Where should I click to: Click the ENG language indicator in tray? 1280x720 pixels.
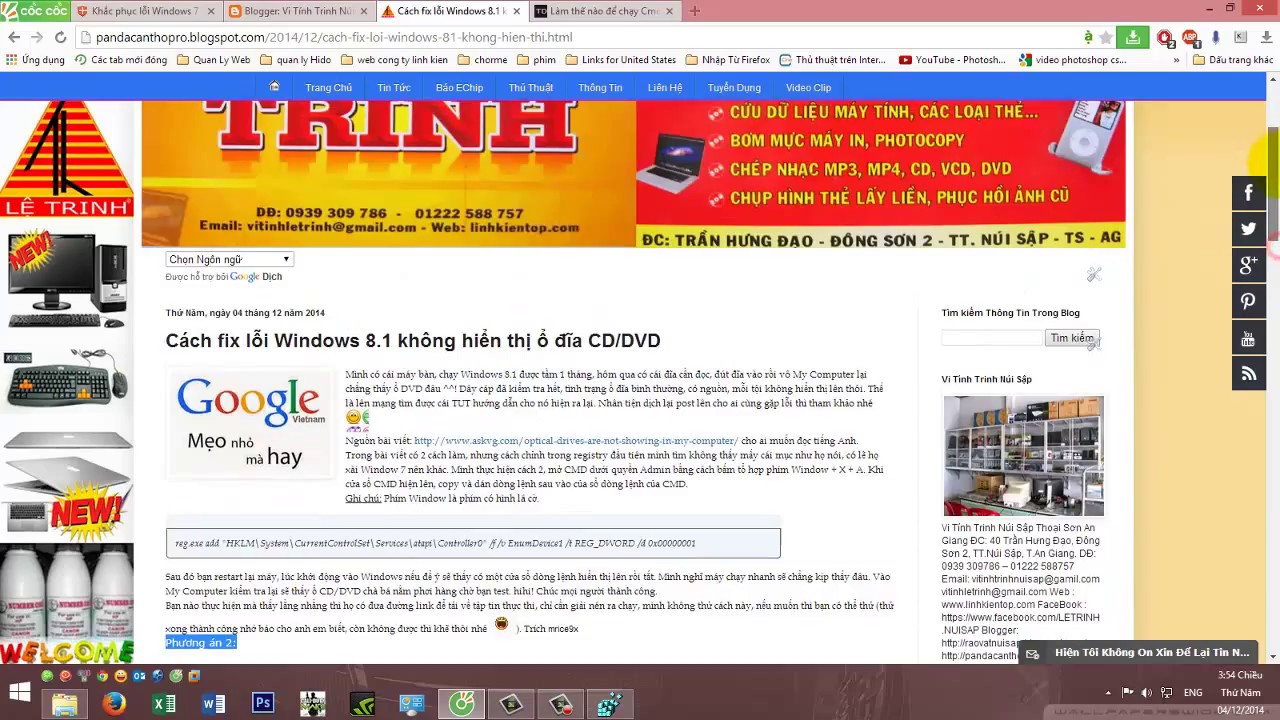tap(1193, 692)
